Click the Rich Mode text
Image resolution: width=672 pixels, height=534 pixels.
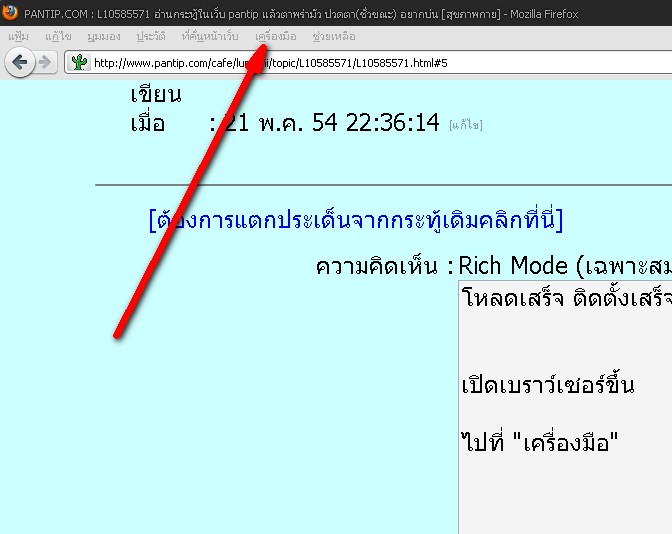click(513, 266)
